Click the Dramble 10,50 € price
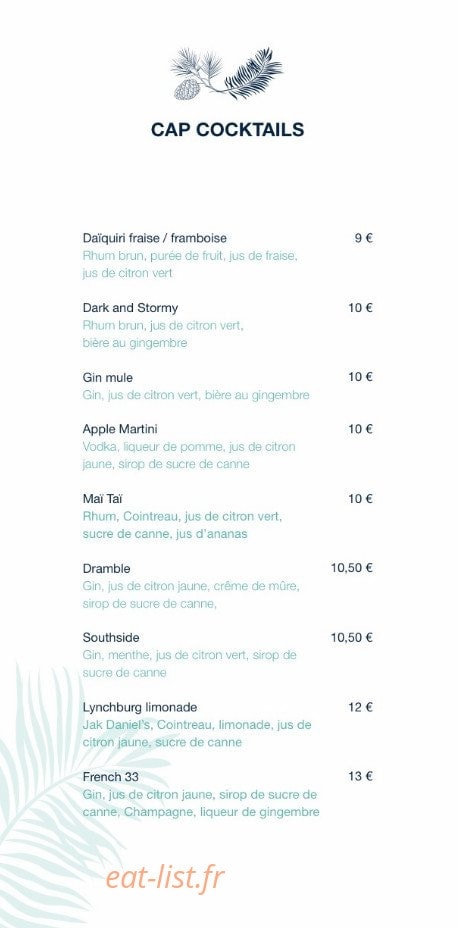 tap(351, 568)
